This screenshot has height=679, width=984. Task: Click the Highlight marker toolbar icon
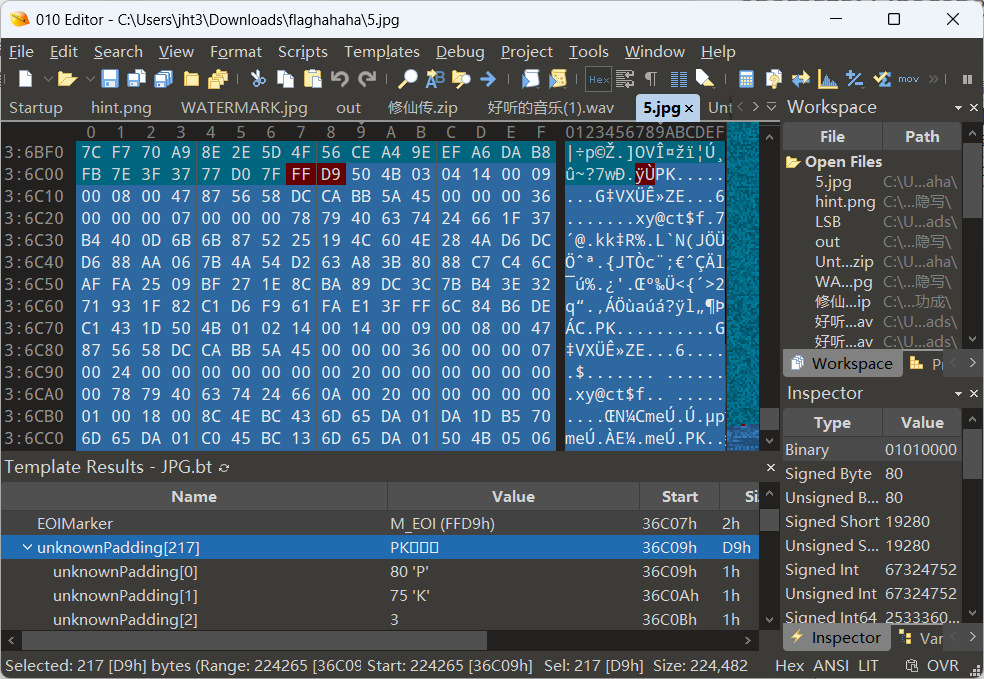click(x=703, y=76)
